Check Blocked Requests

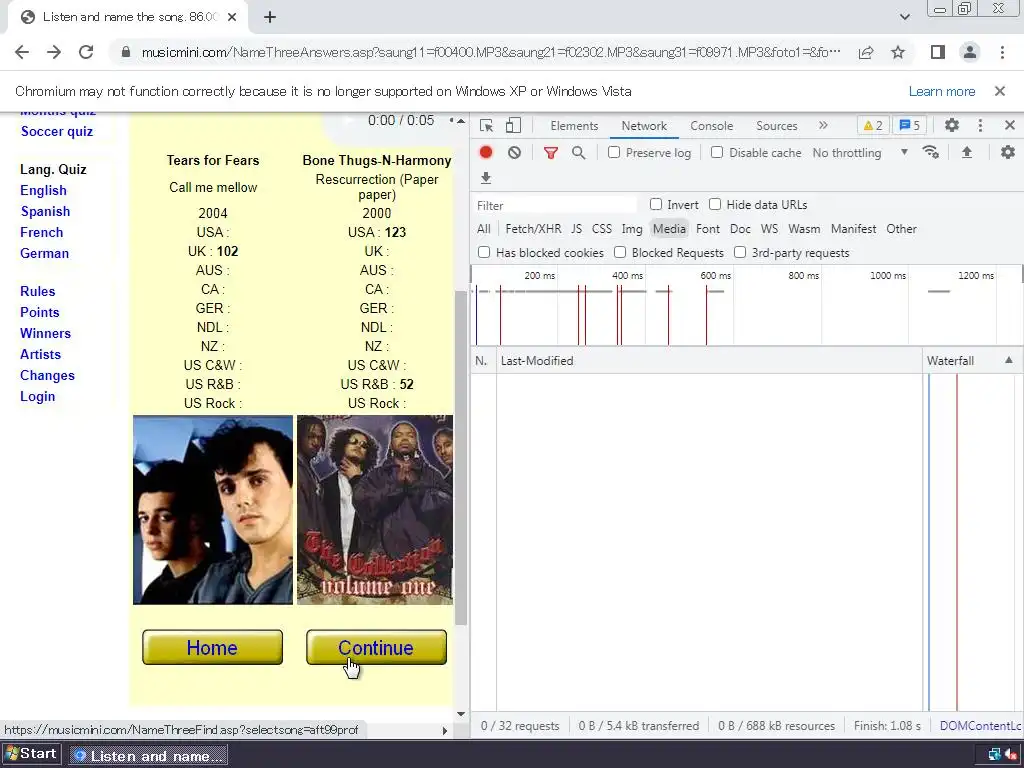pyautogui.click(x=620, y=252)
